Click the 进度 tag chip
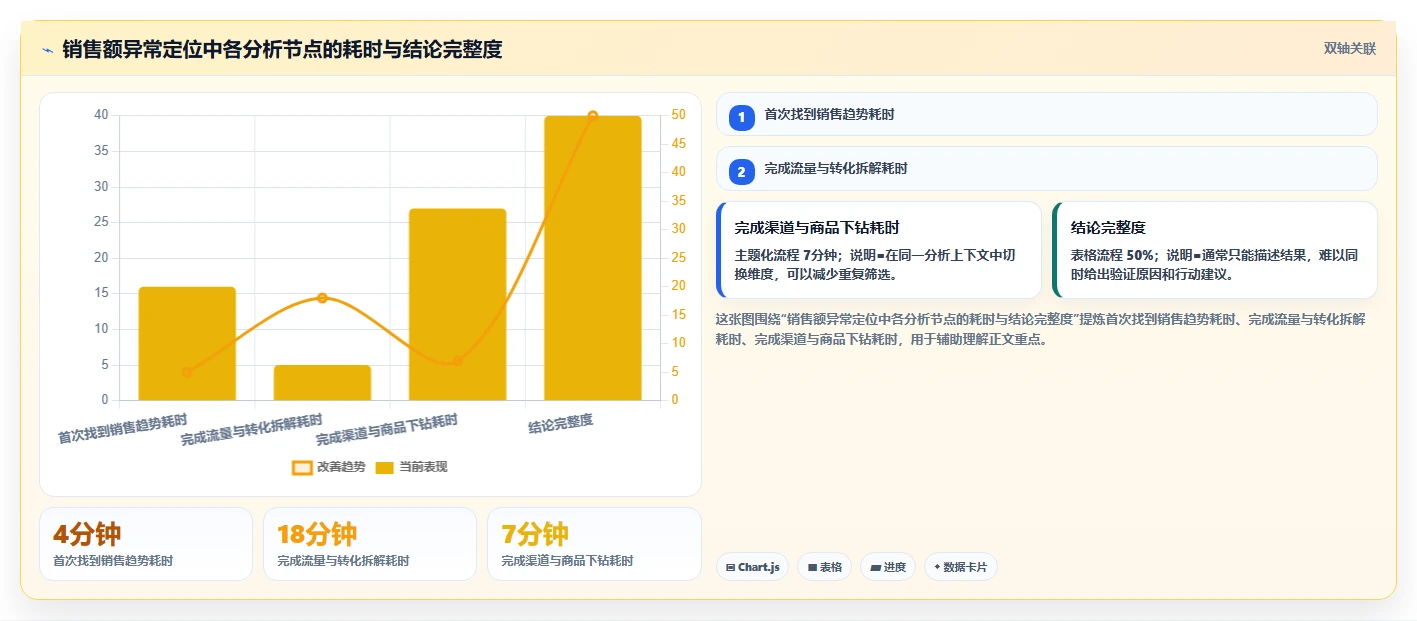Screen dimensions: 1417x621 tap(888, 567)
